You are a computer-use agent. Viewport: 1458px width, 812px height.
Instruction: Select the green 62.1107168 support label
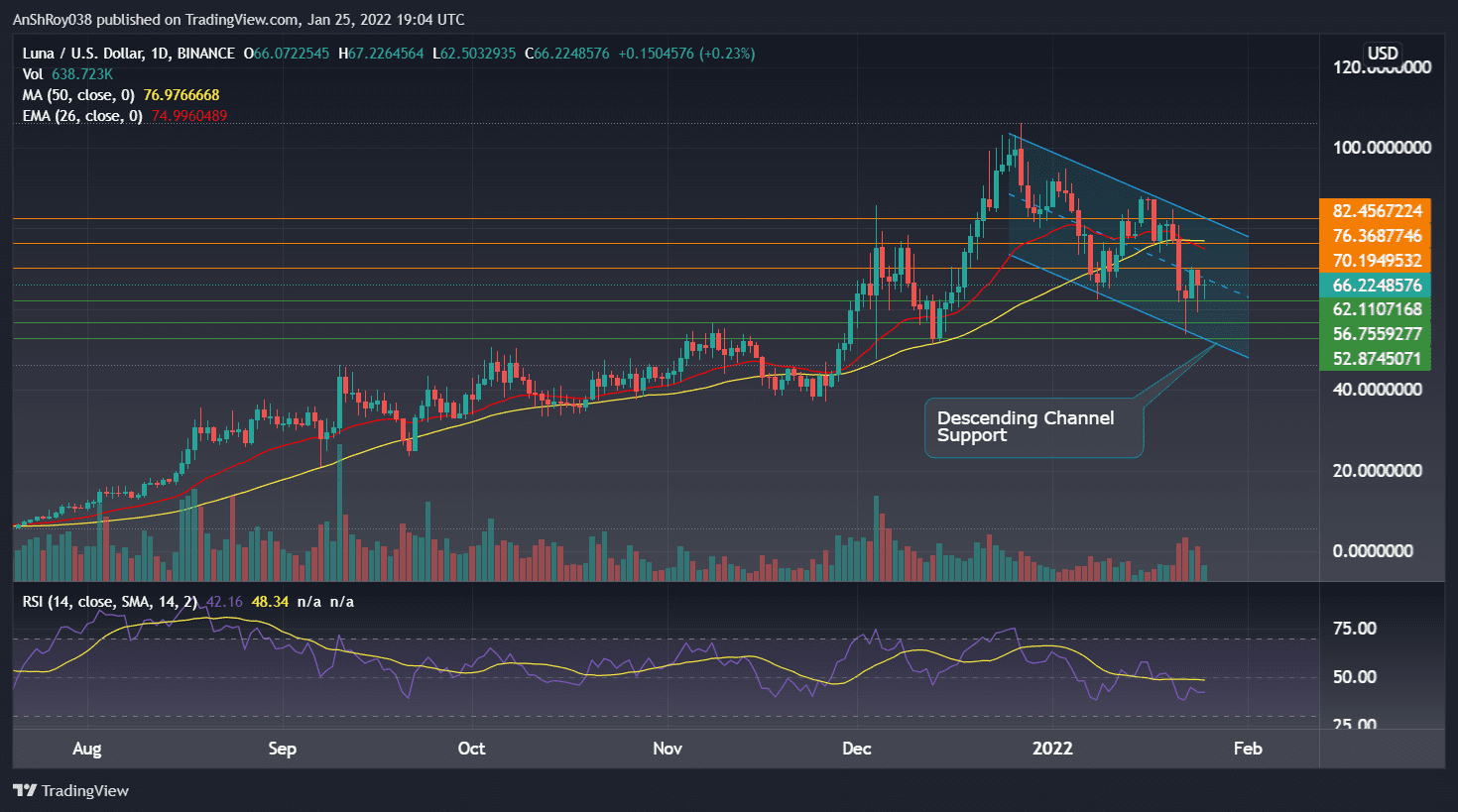coord(1376,309)
